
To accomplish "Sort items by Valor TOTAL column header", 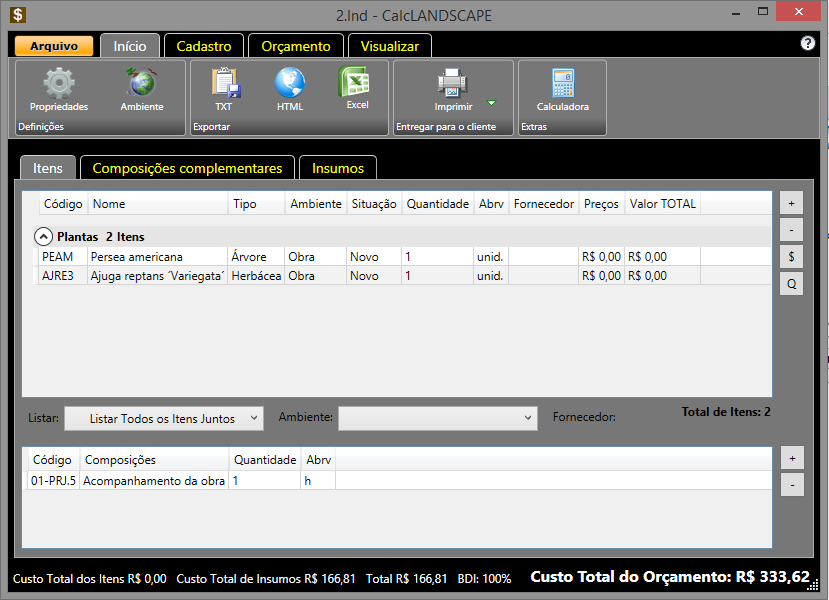I will click(662, 204).
